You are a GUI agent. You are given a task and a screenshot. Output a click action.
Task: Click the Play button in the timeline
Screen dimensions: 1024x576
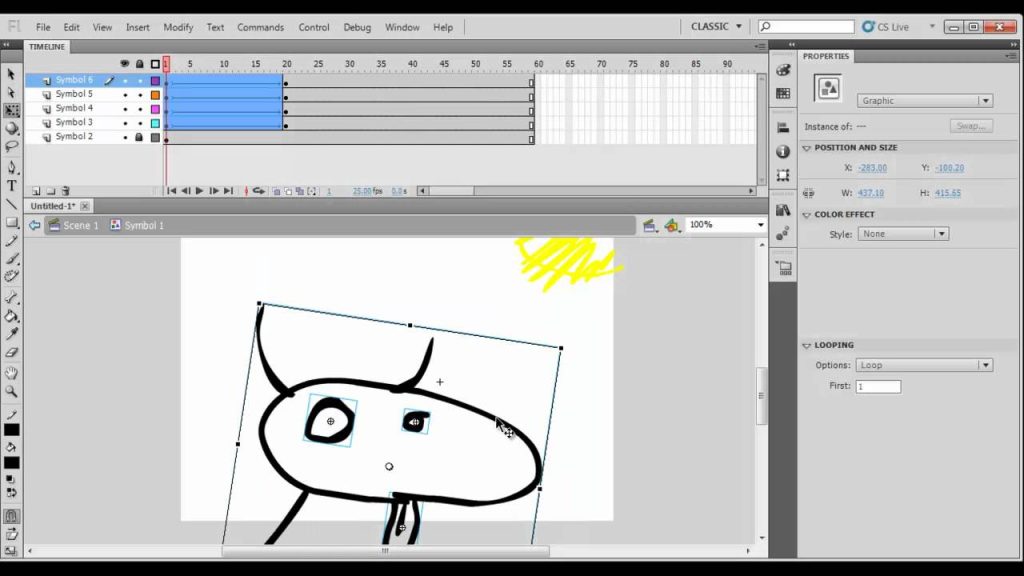coord(199,191)
